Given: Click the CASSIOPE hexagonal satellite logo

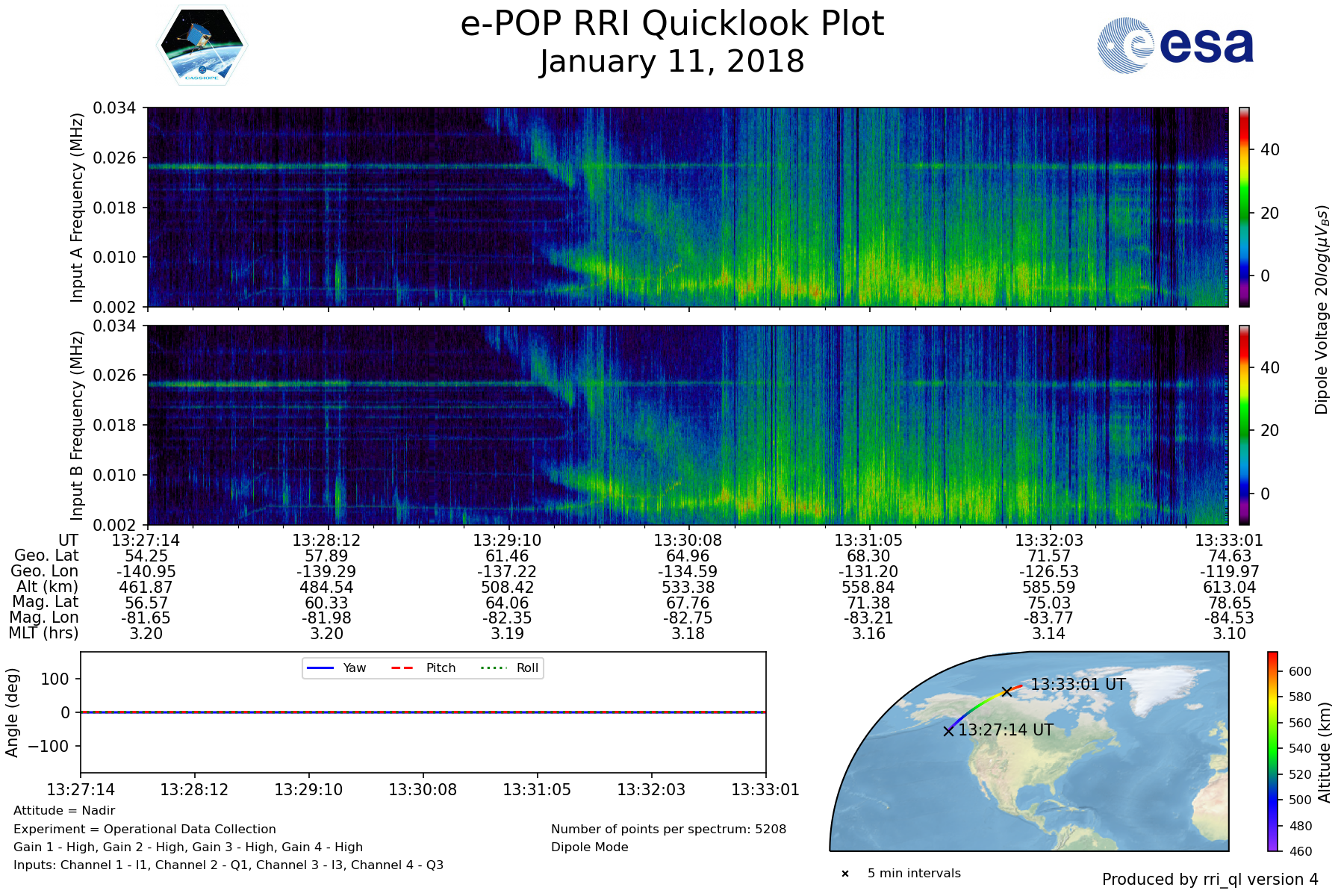Looking at the screenshot, I should pos(201,46).
